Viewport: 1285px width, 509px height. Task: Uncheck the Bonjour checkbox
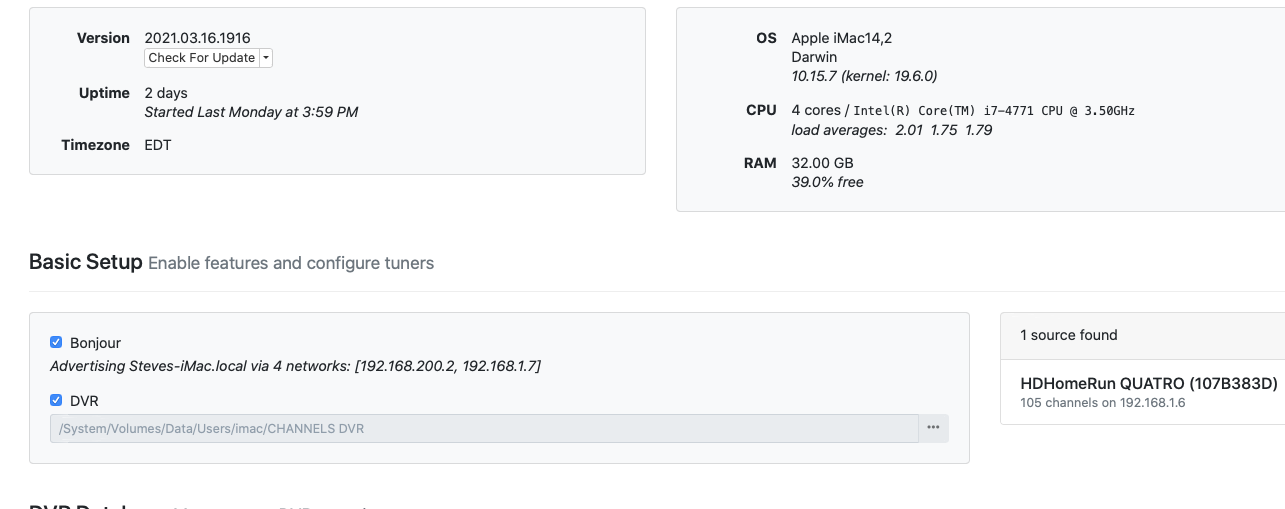click(x=56, y=342)
